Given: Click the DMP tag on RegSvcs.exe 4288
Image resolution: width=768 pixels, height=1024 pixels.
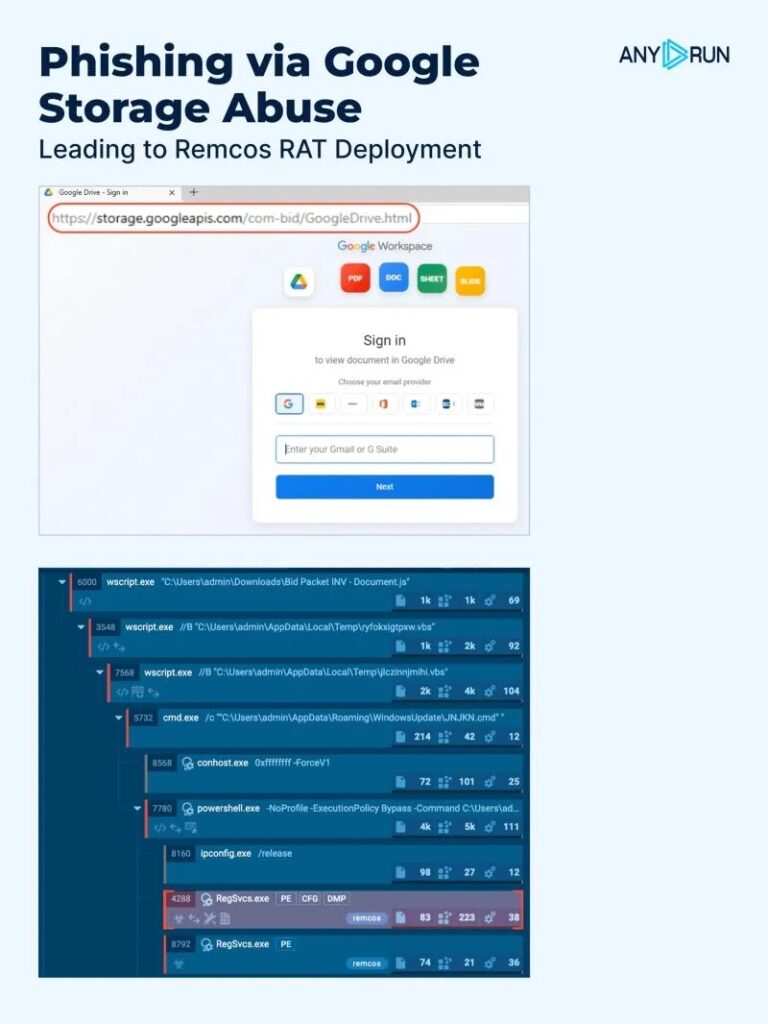Looking at the screenshot, I should 337,899.
